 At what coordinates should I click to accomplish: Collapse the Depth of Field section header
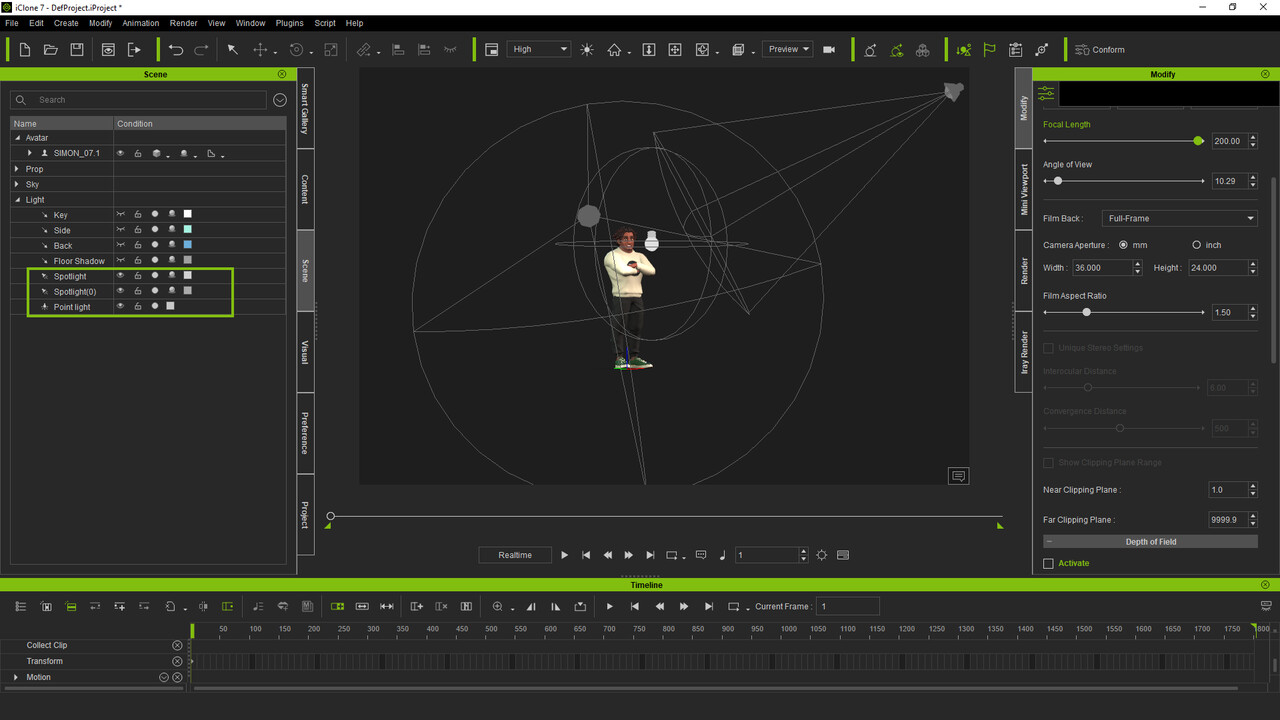[x=1150, y=542]
